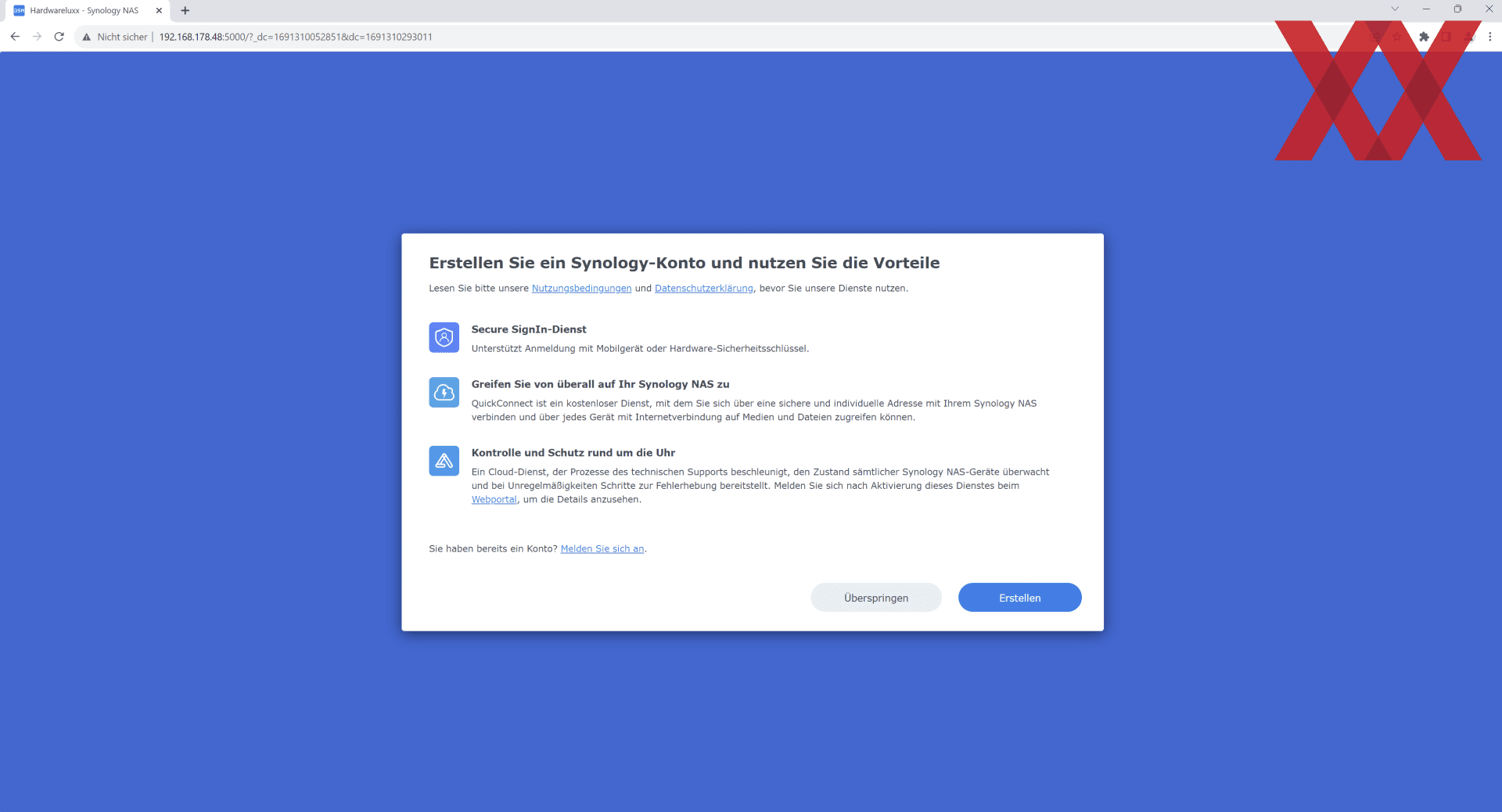Screen dimensions: 1502x812
Task: Click the Erstellen button
Action: (x=1020, y=598)
